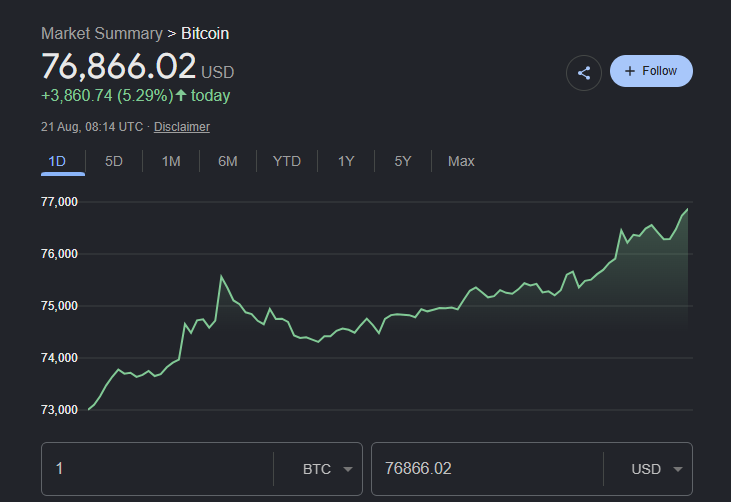Open the USD currency dropdown arrow
731x502 pixels.
click(678, 469)
